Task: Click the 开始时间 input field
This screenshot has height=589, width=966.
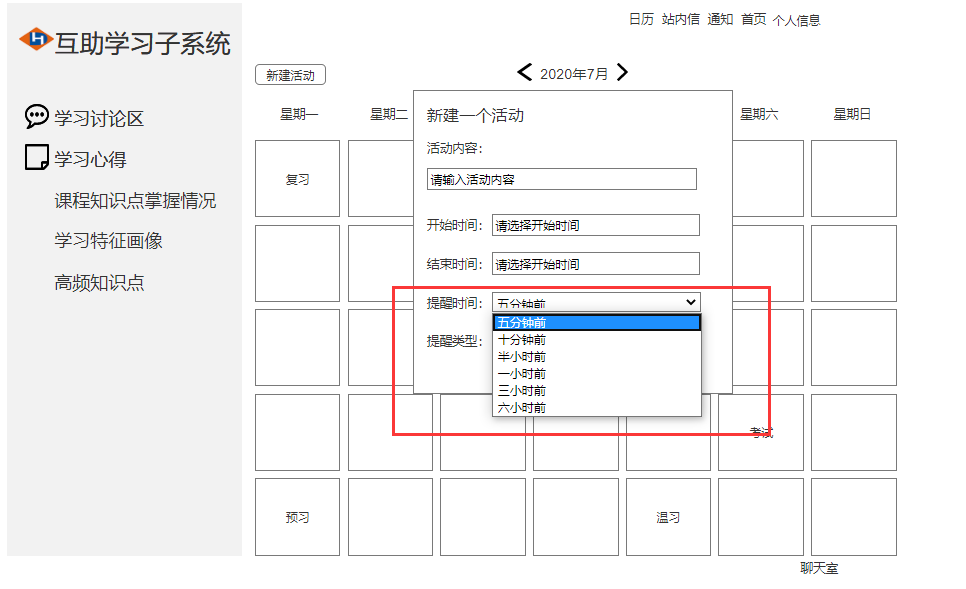Action: click(x=595, y=225)
